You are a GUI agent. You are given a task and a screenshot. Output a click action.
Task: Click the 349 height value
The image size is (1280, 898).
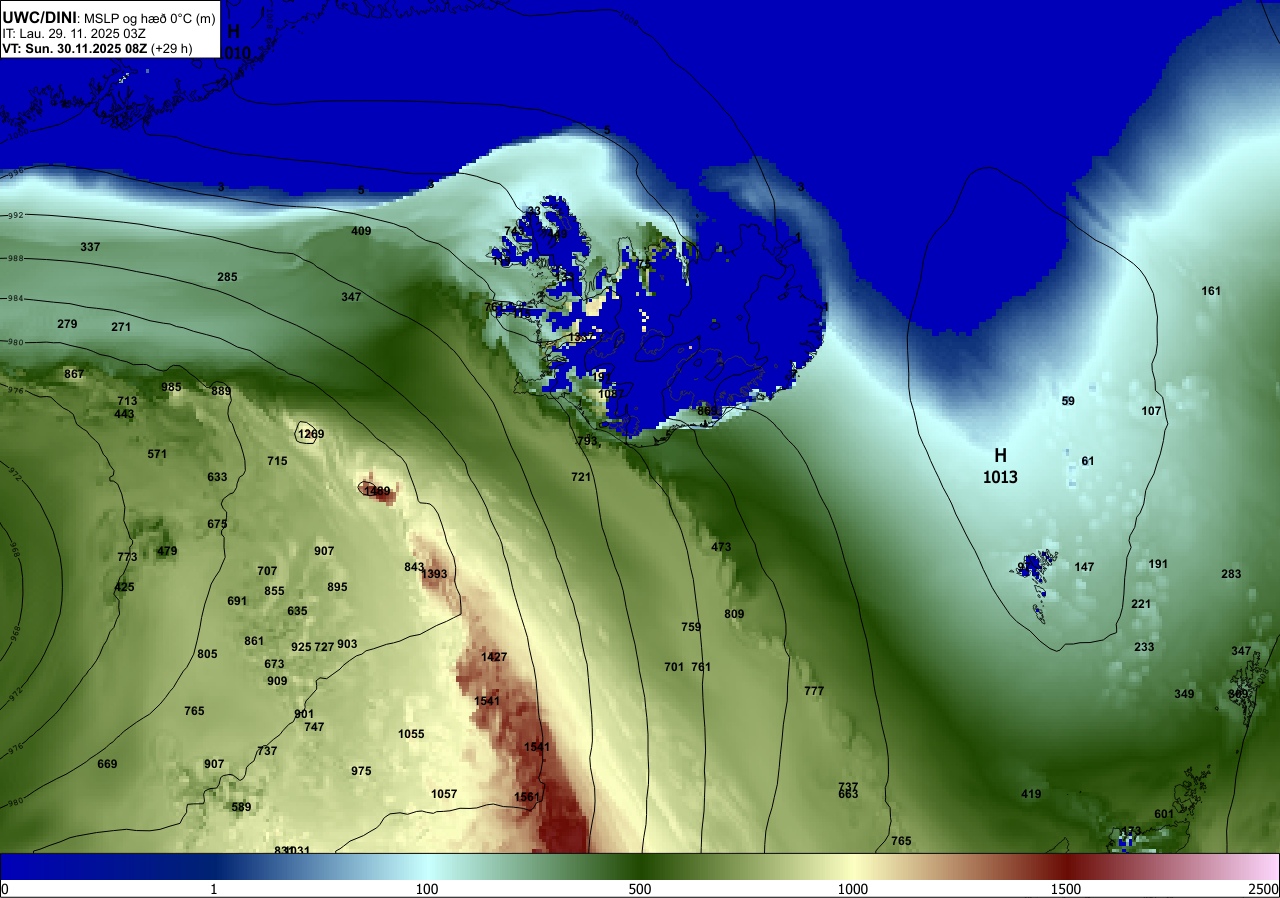tap(1184, 694)
